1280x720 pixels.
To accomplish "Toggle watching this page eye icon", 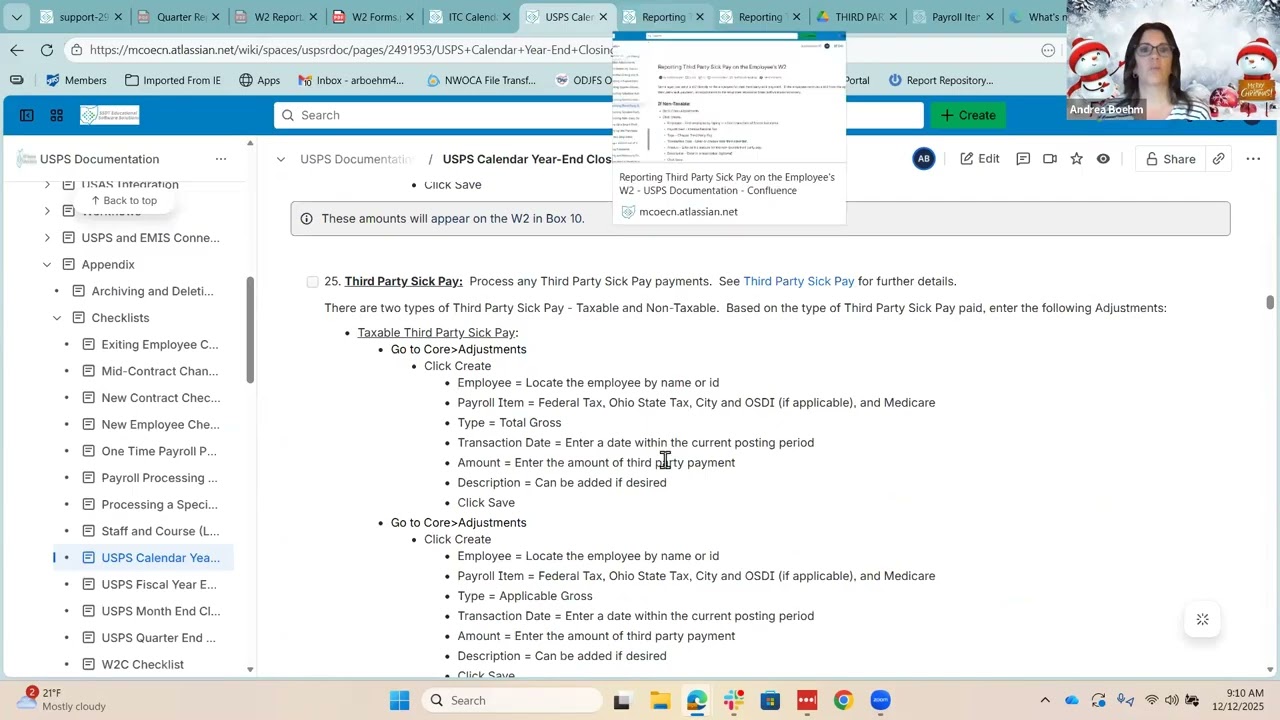I will pos(1103,159).
